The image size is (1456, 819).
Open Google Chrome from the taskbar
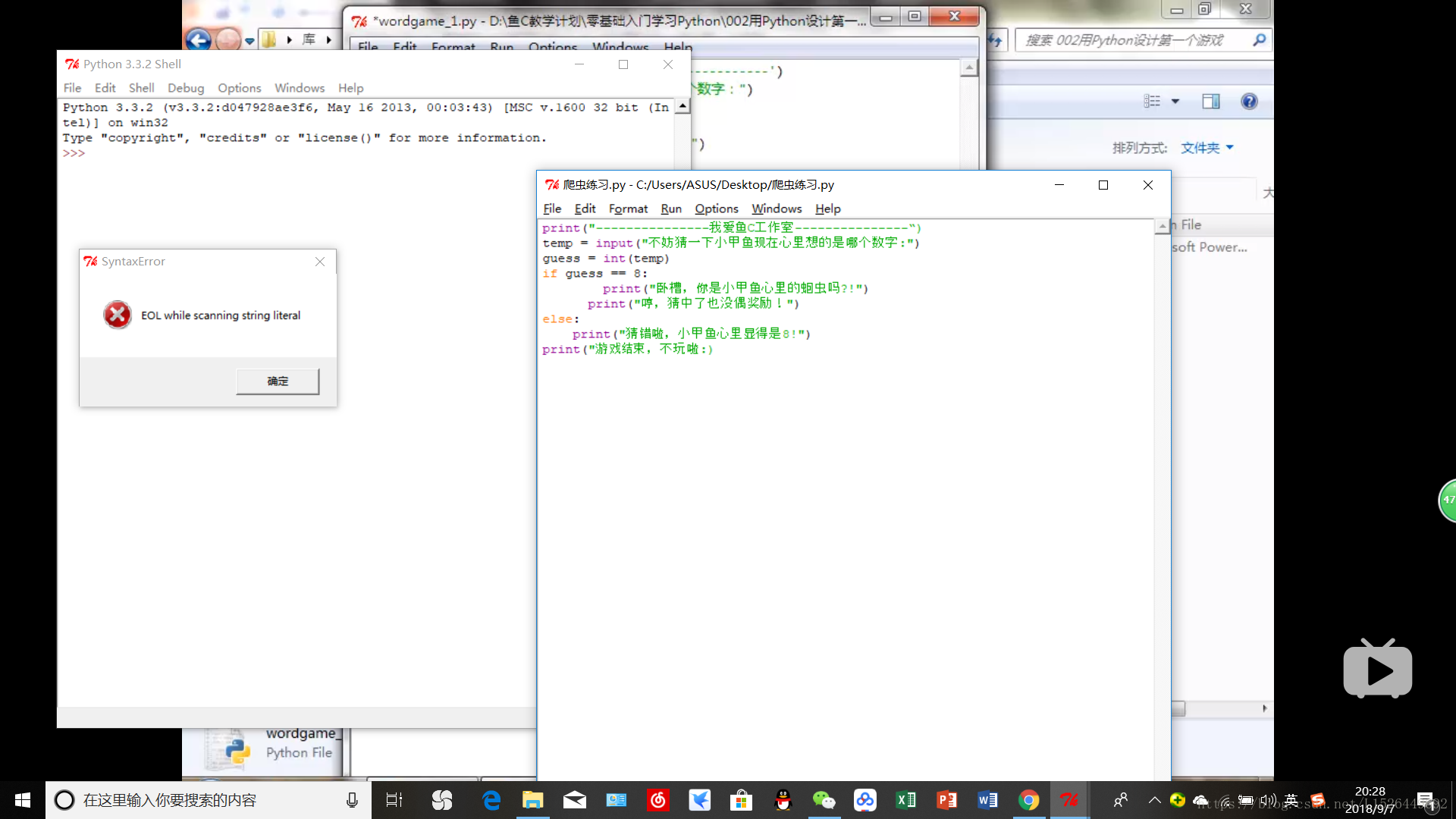coord(1029,800)
